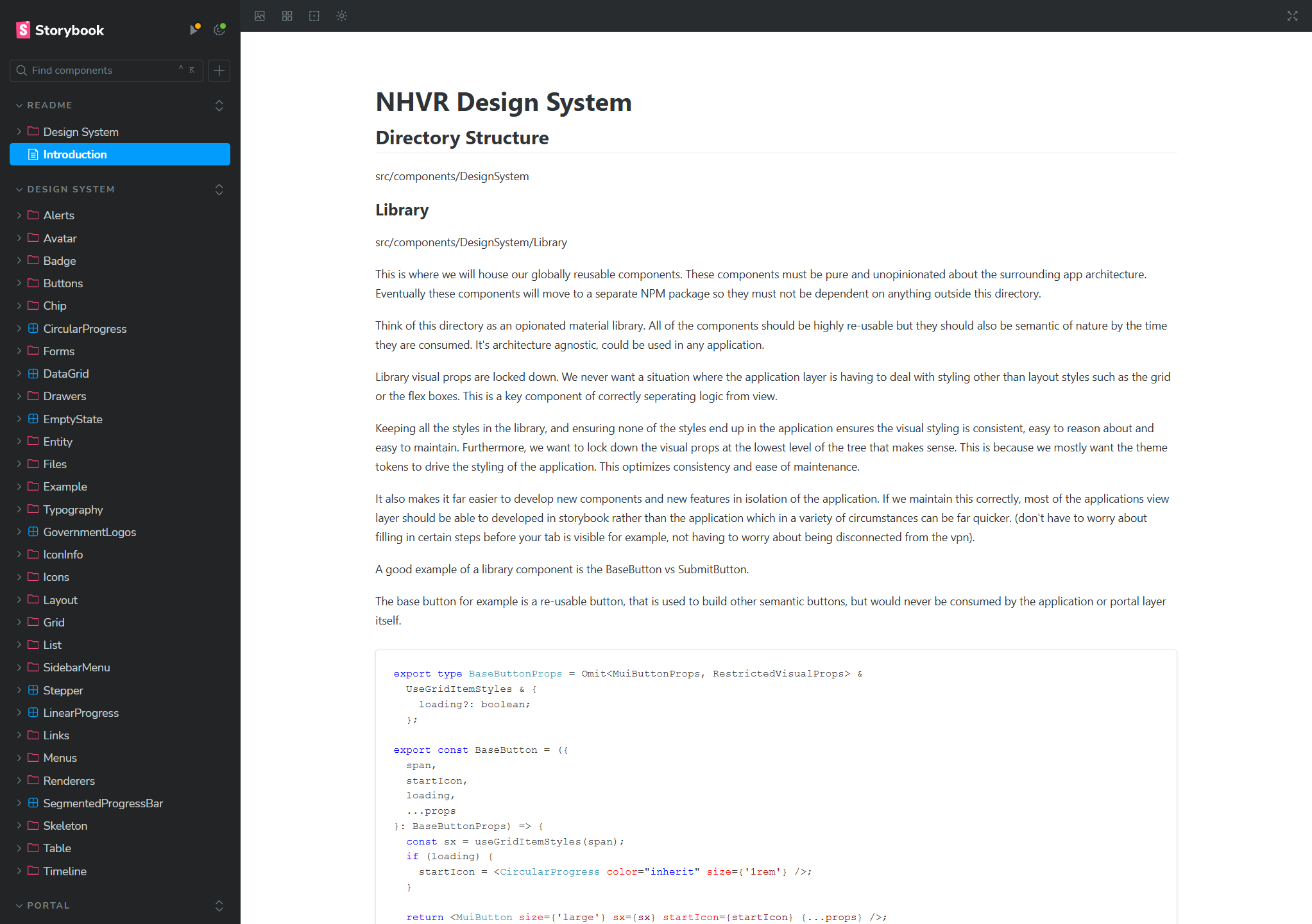This screenshot has height=924, width=1312.
Task: Toggle the grid toolbar icon
Action: [287, 16]
